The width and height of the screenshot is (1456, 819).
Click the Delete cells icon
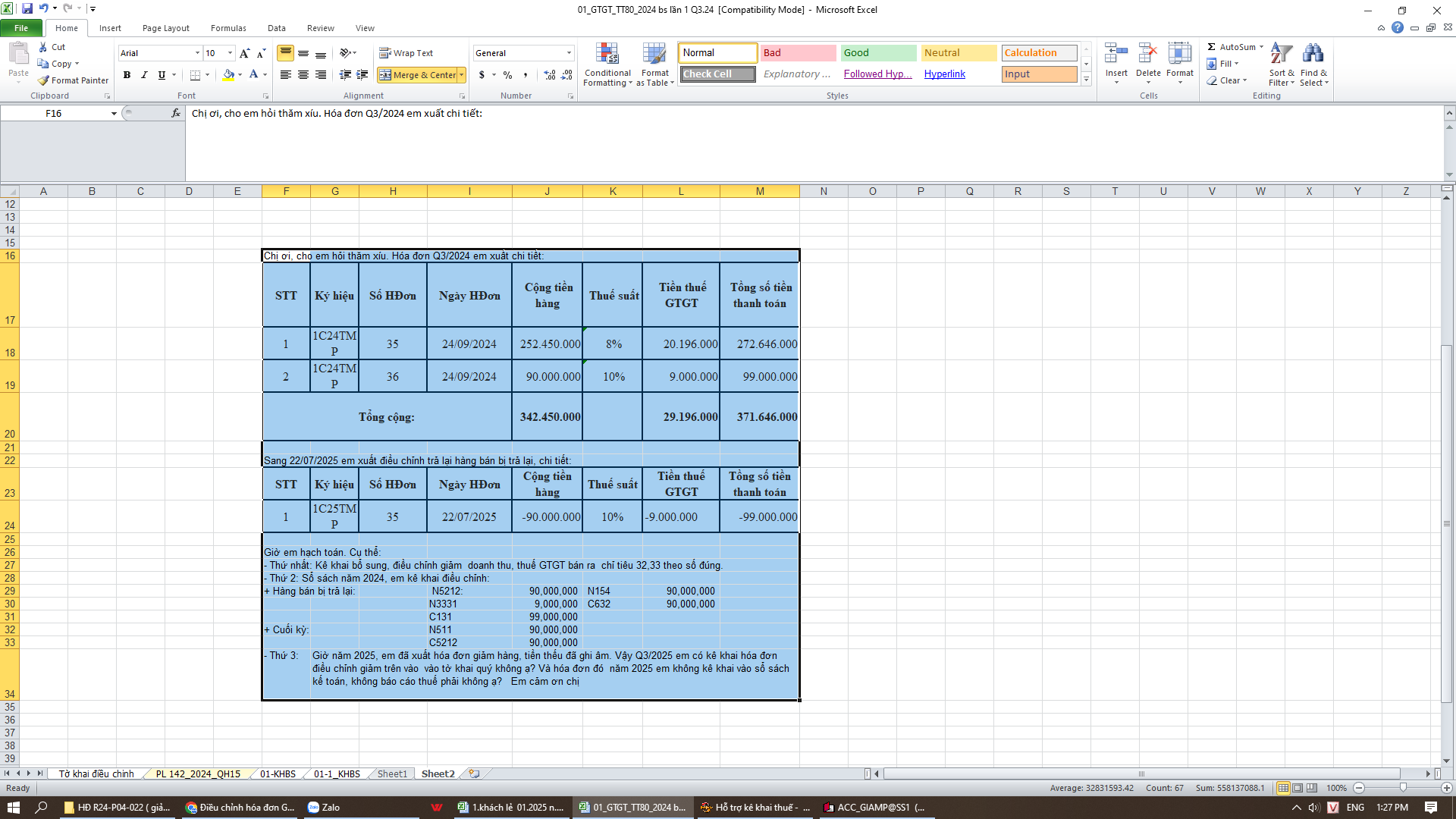pyautogui.click(x=1148, y=55)
